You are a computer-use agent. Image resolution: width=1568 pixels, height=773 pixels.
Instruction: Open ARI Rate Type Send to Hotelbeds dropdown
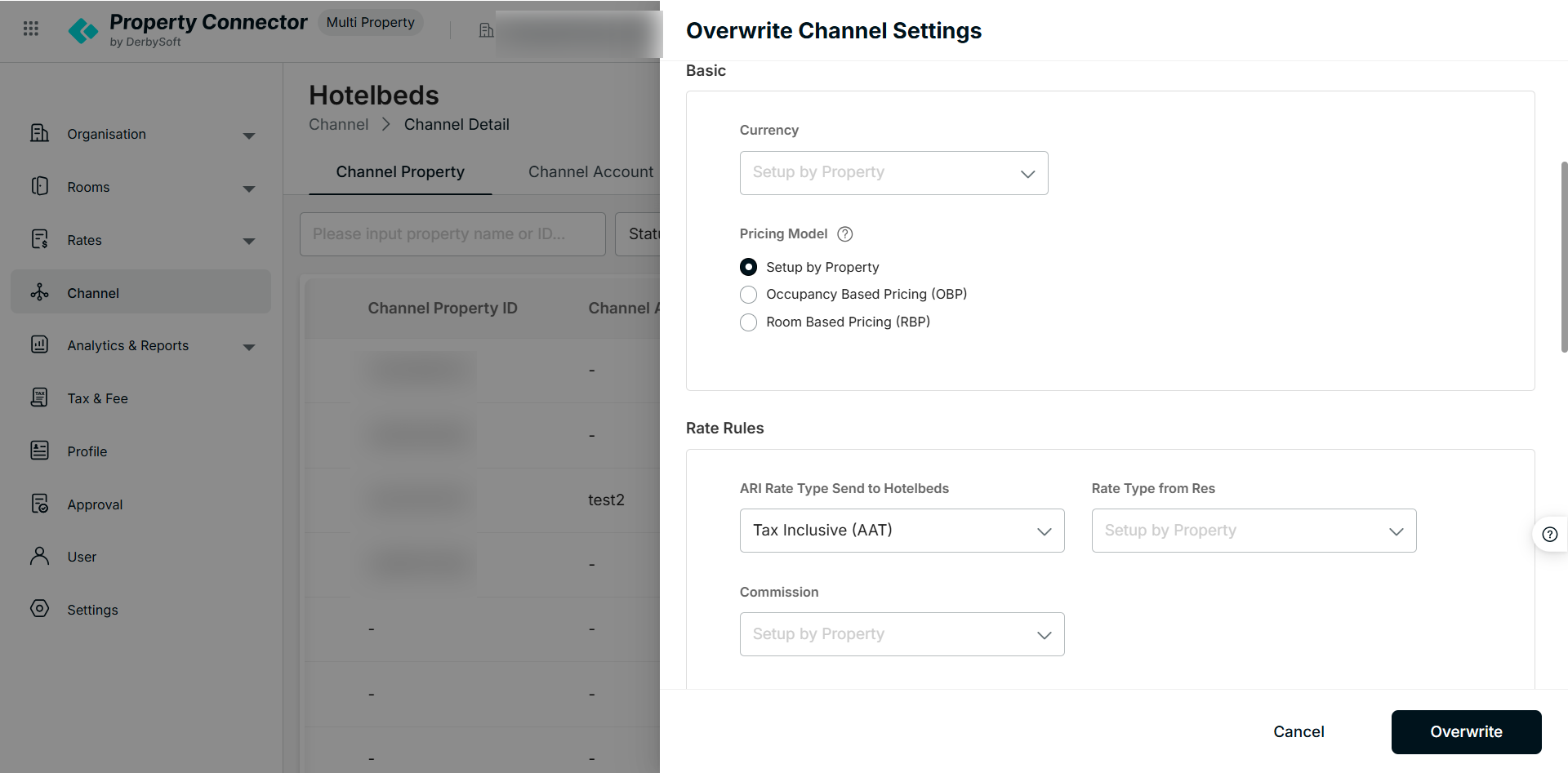pos(902,531)
